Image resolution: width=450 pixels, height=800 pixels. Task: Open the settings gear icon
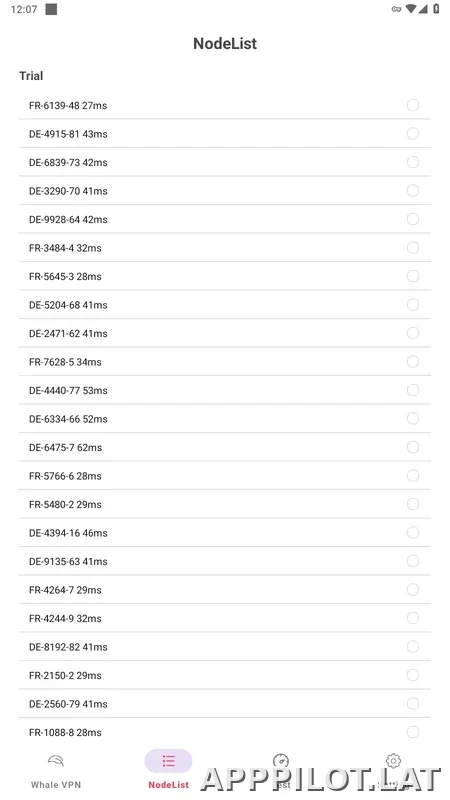click(x=393, y=761)
